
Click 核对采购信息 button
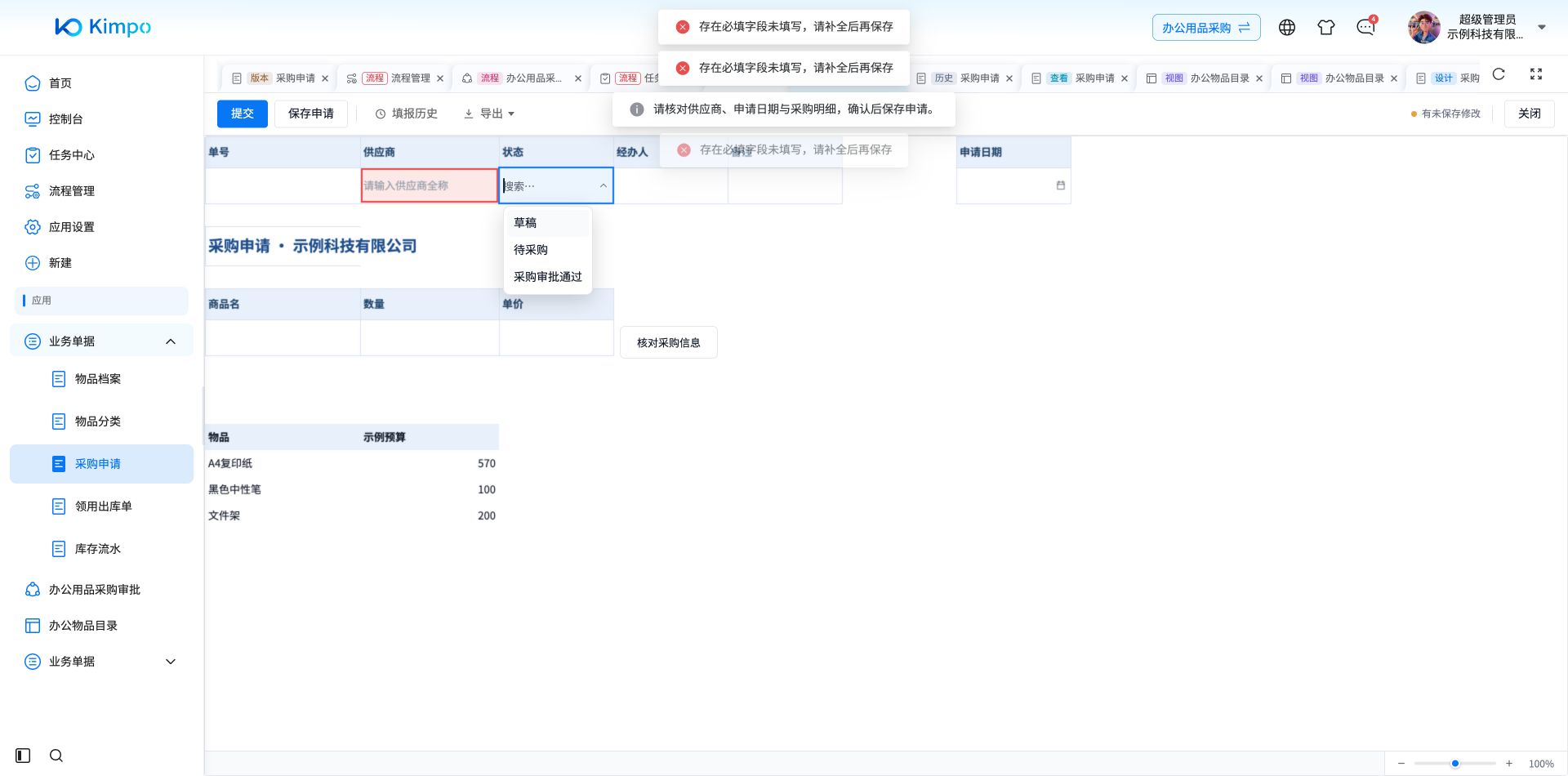click(669, 343)
